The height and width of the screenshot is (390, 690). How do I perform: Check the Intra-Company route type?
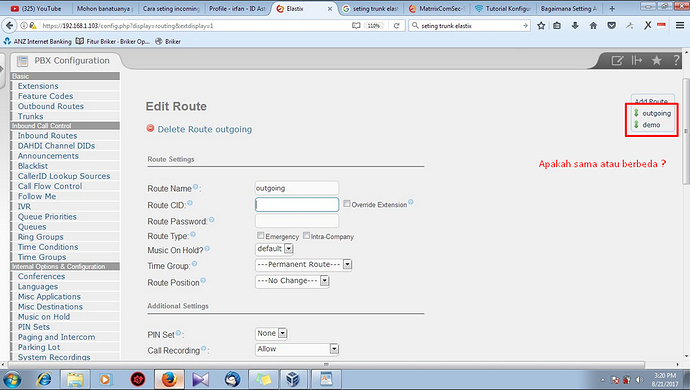point(306,235)
